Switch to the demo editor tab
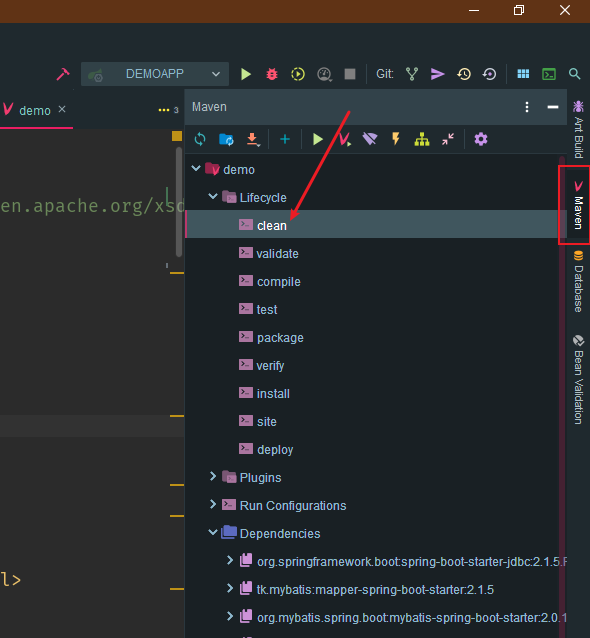Viewport: 590px width, 638px height. (x=35, y=110)
